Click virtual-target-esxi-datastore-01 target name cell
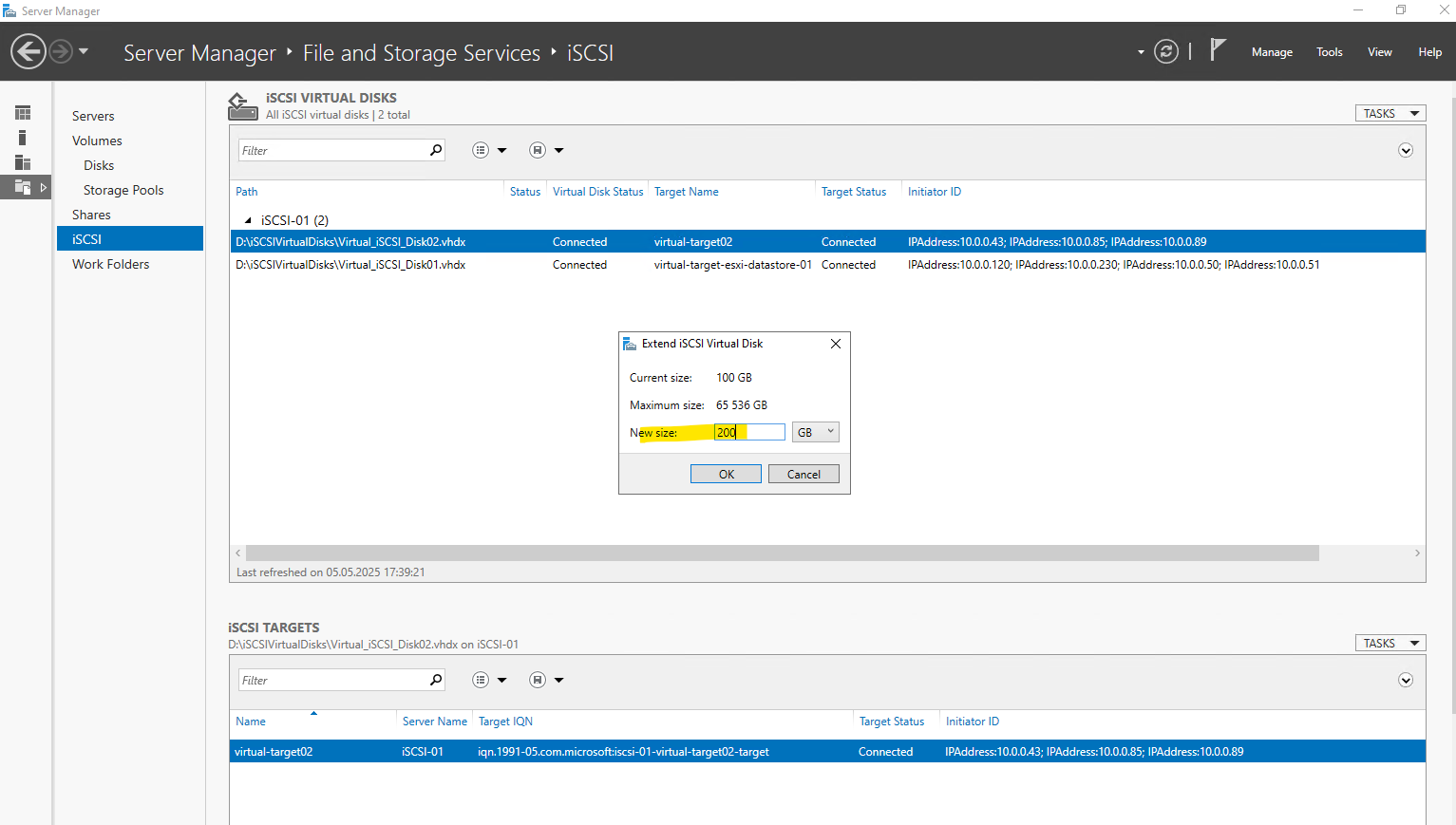Screen dimensions: 1456x825 pyautogui.click(x=733, y=265)
